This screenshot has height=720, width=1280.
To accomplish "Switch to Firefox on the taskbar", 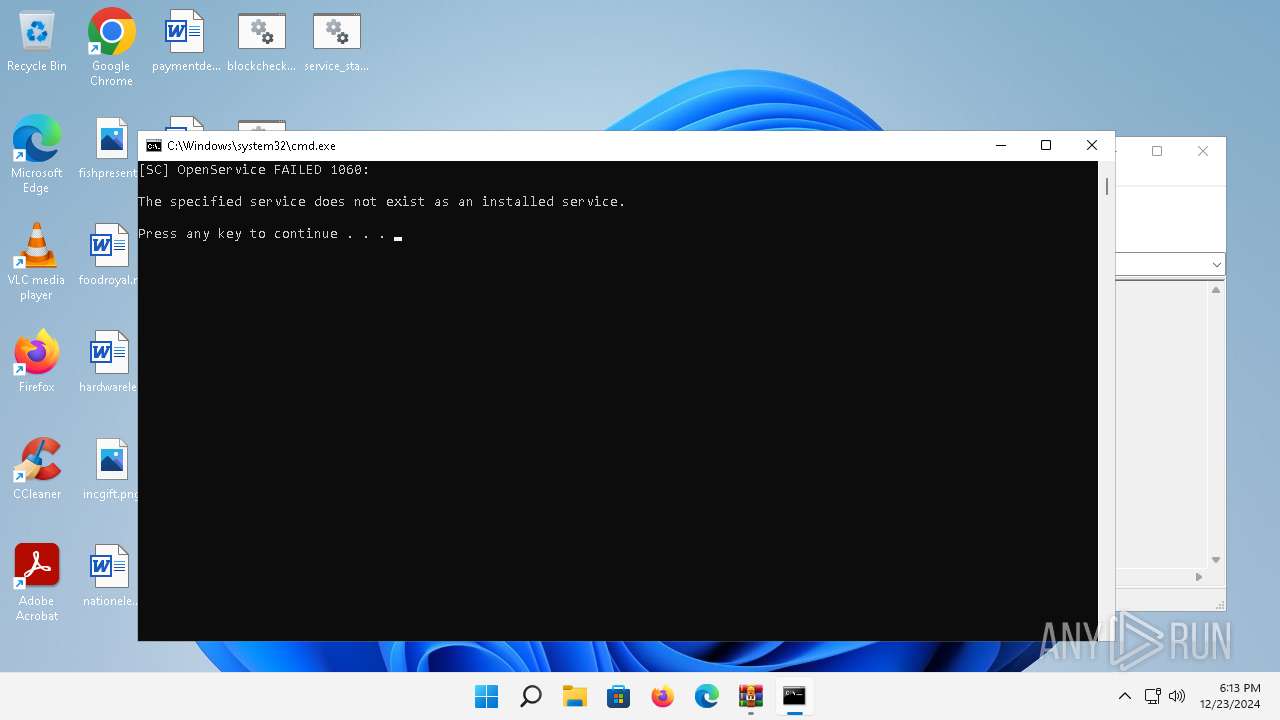I will click(x=663, y=696).
